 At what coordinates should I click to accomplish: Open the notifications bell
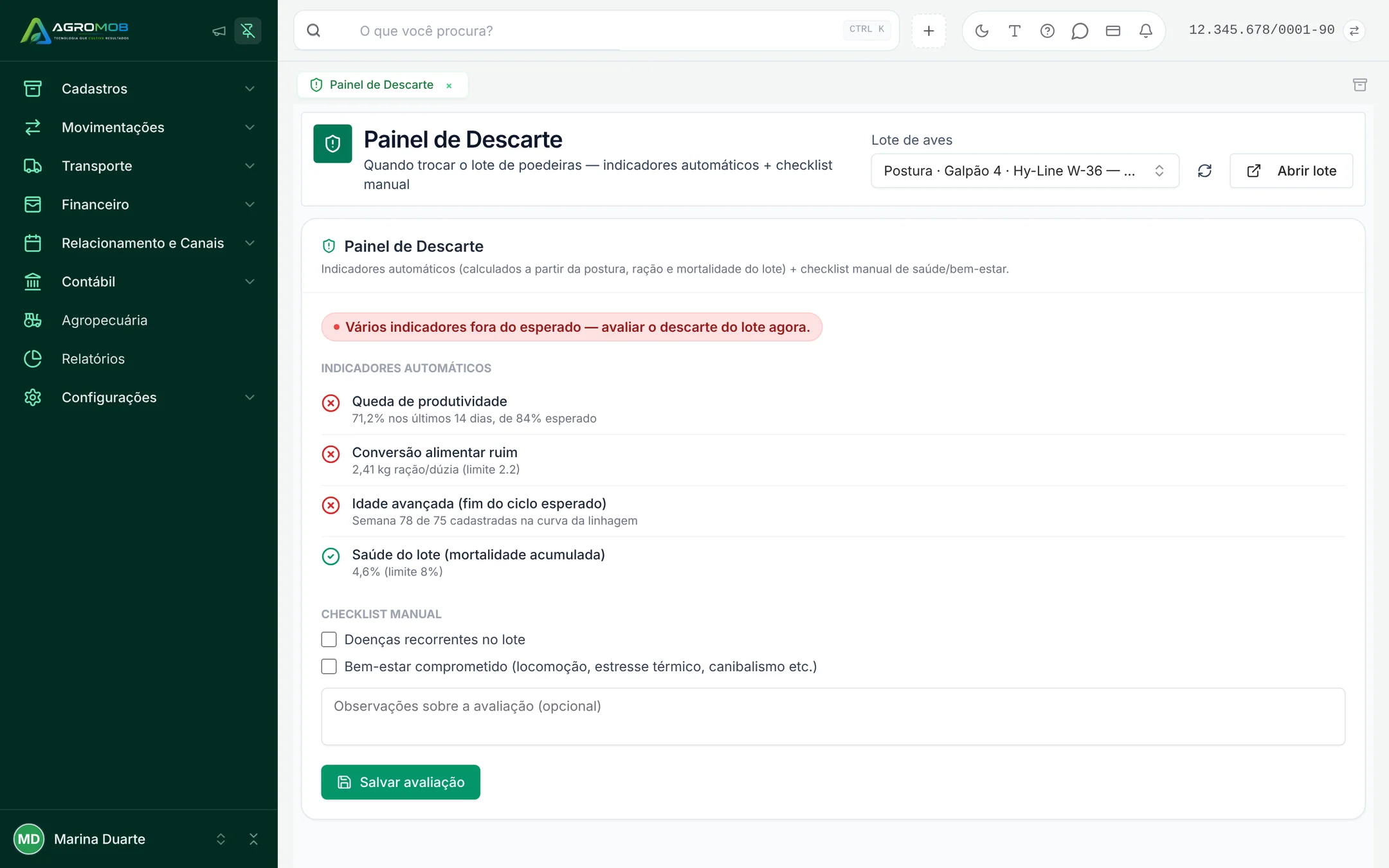click(1145, 31)
